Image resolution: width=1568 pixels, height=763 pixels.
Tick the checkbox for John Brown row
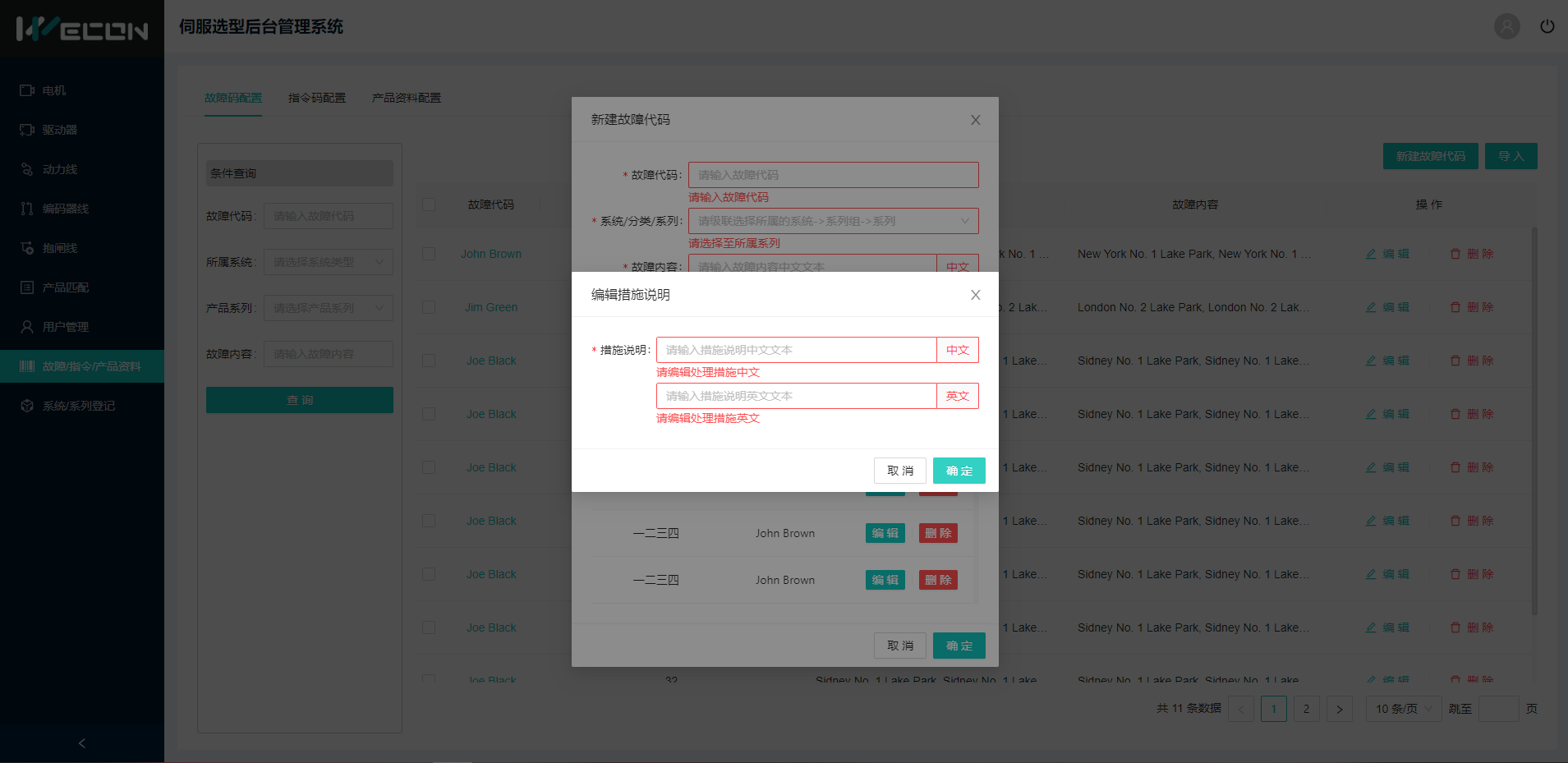click(x=429, y=254)
